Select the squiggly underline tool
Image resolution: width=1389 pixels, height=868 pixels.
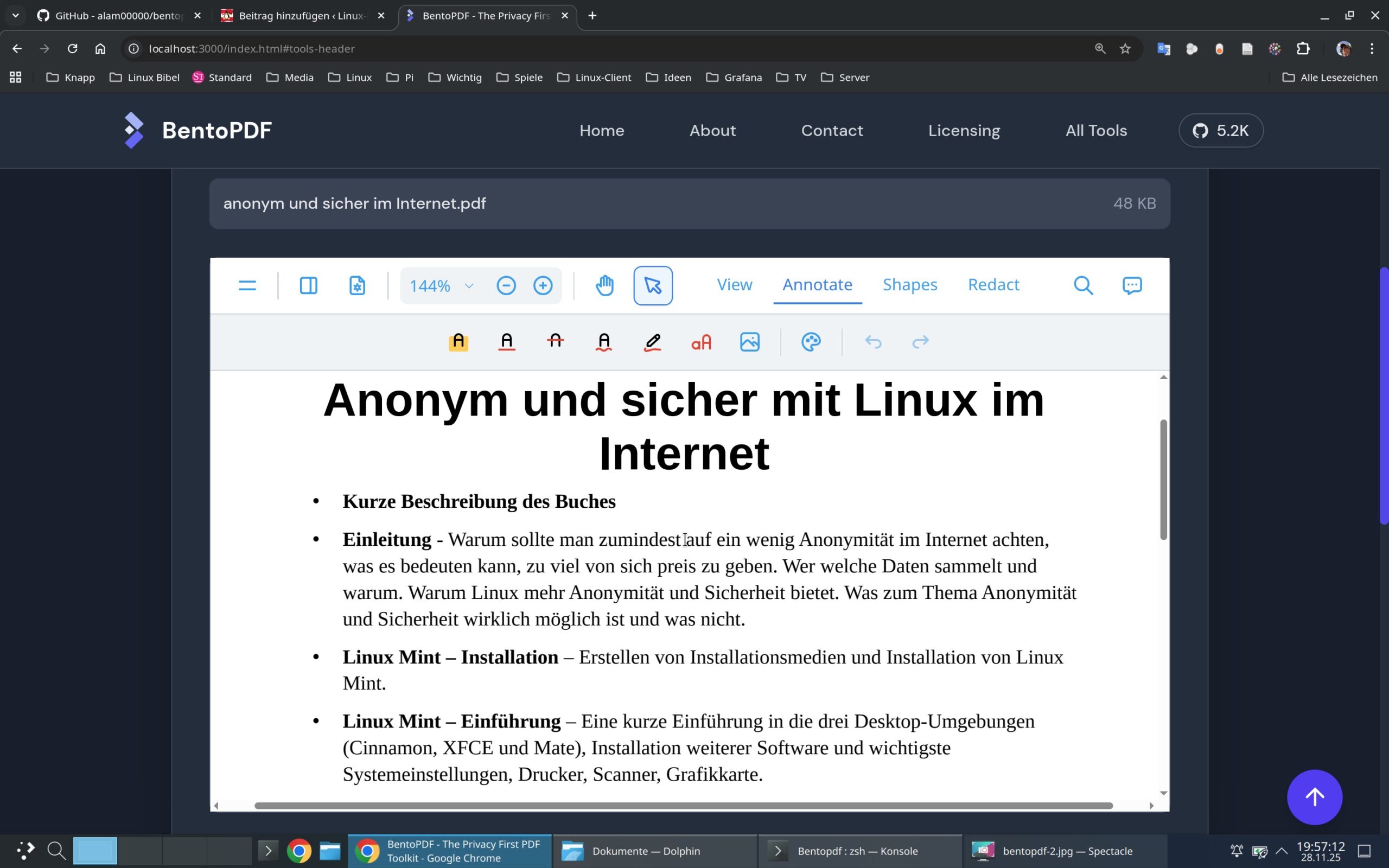click(604, 342)
